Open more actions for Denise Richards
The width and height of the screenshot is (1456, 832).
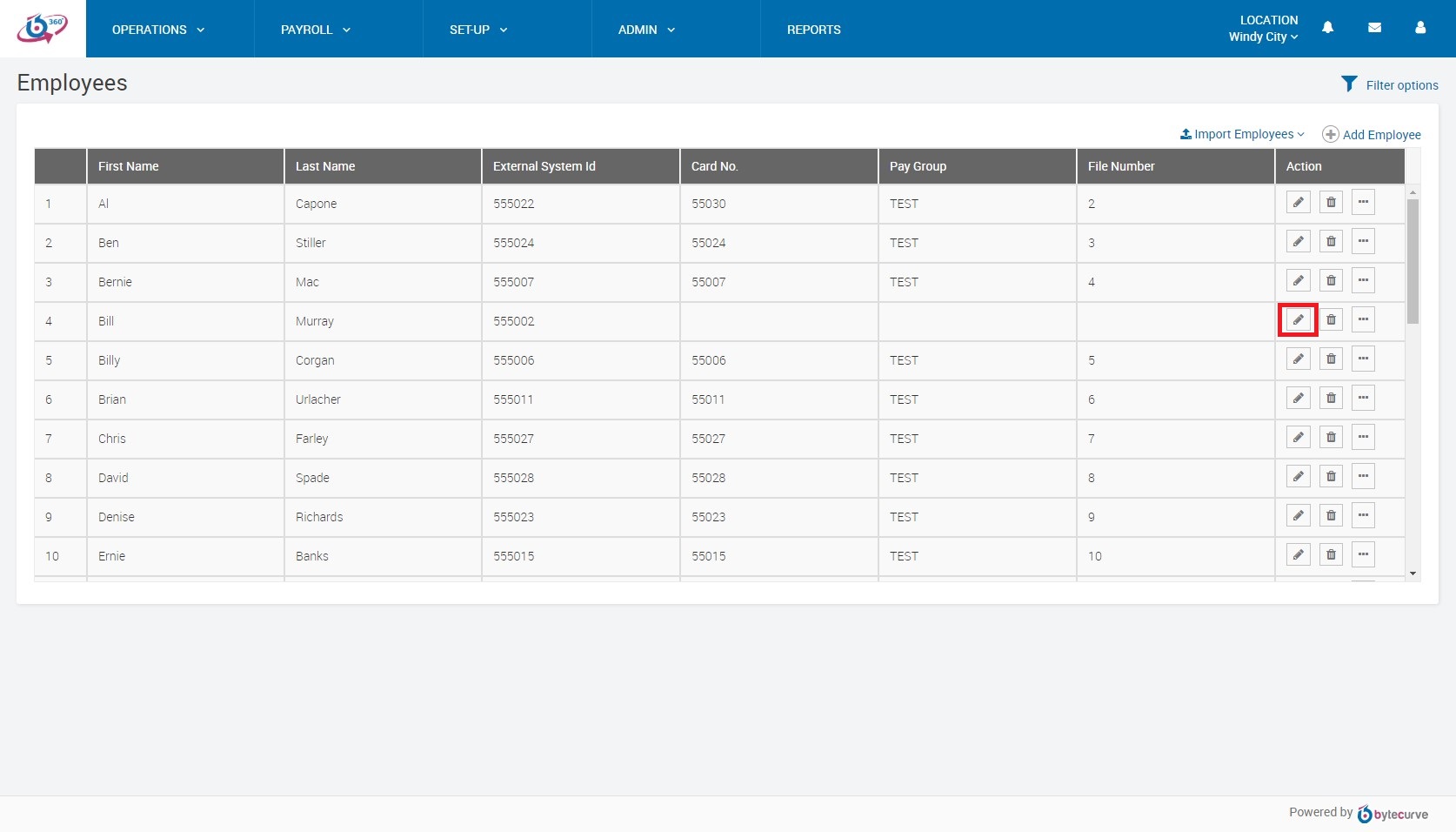[x=1363, y=516]
